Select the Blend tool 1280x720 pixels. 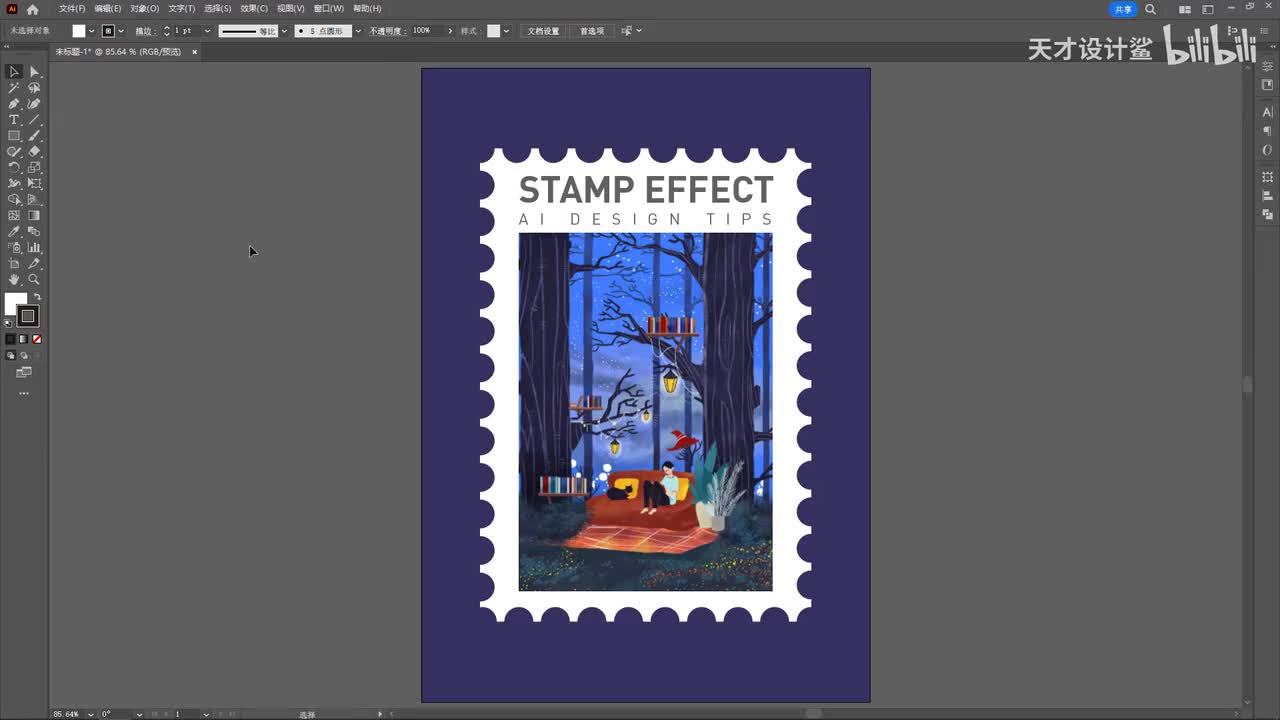[34, 232]
